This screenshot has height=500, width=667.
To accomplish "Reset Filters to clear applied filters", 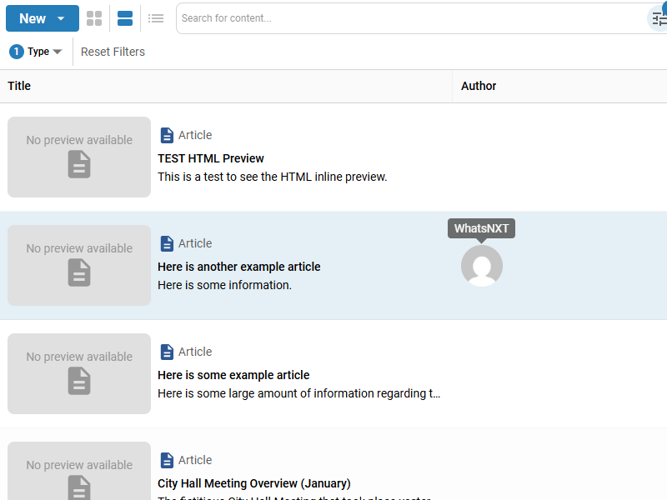I will tap(113, 52).
